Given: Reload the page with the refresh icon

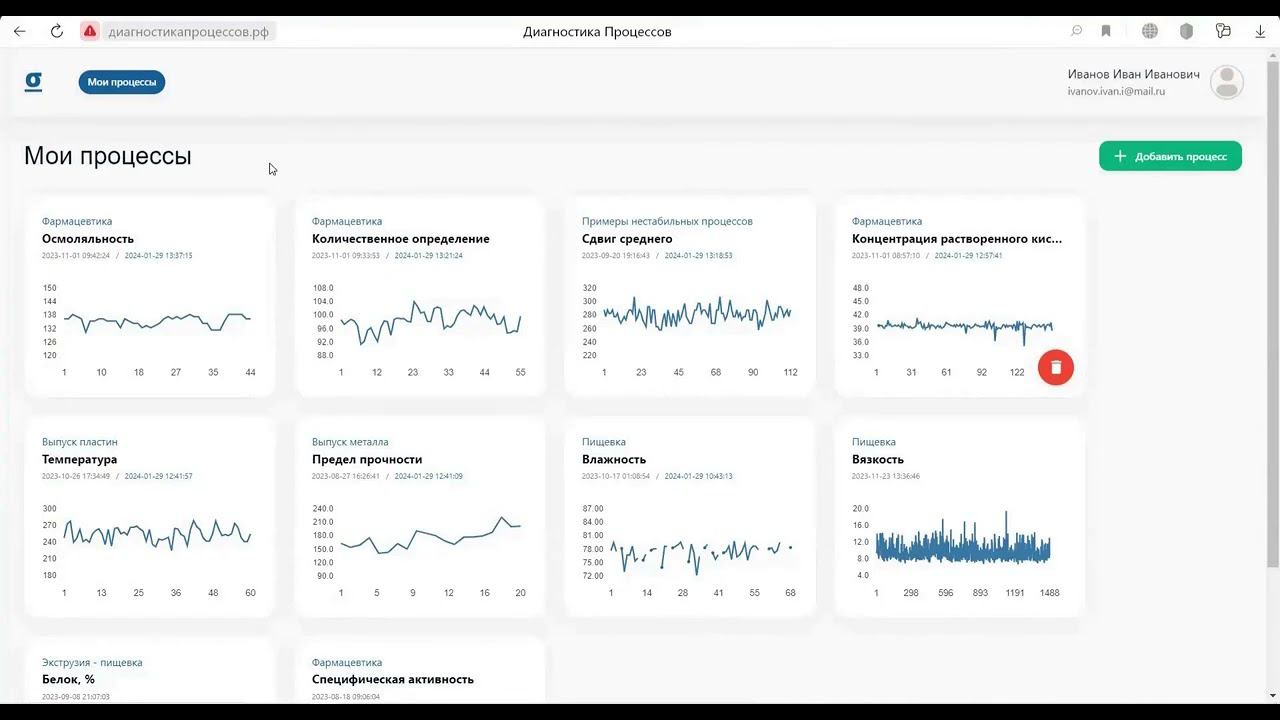Looking at the screenshot, I should [57, 31].
